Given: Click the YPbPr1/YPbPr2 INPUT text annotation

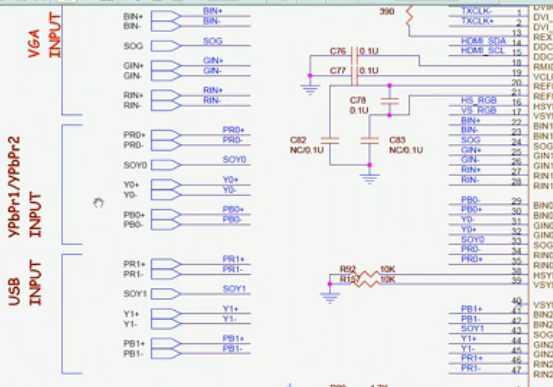Looking at the screenshot, I should (x=25, y=187).
